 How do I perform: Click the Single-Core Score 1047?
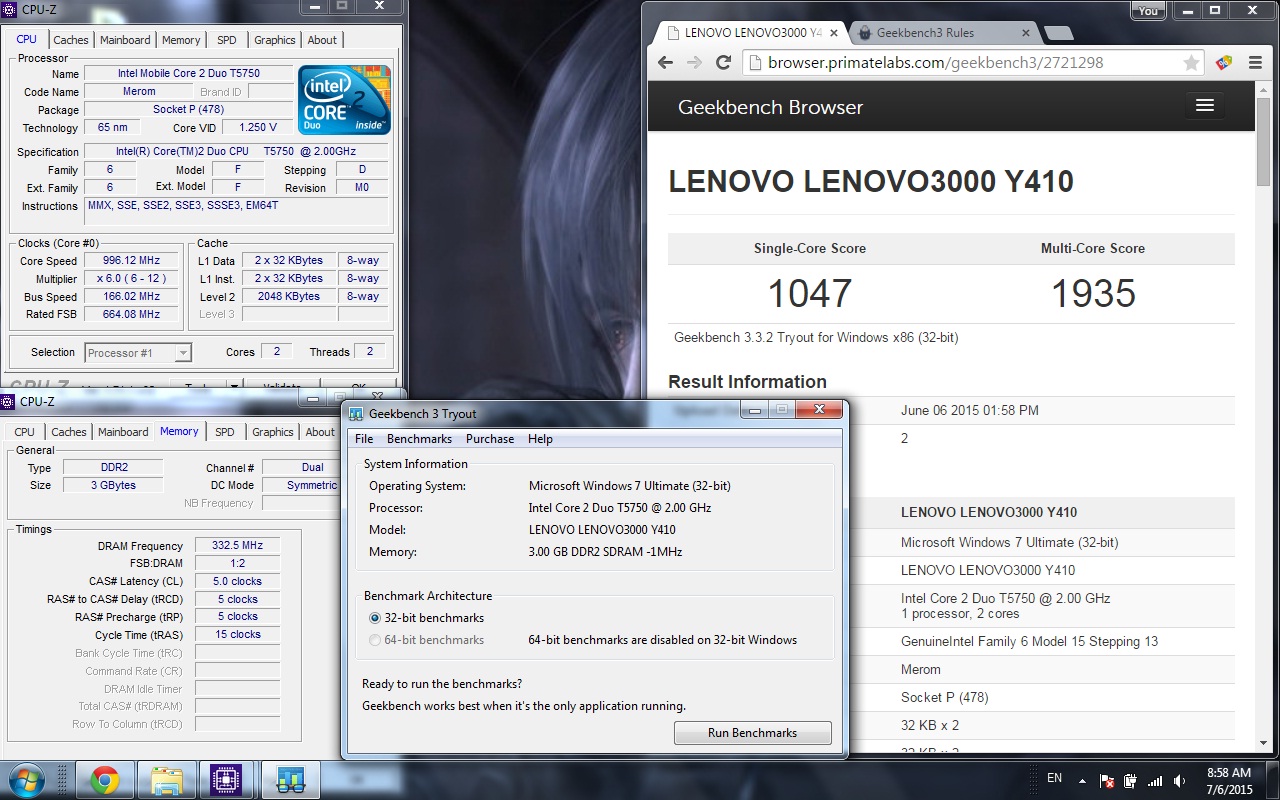(x=810, y=293)
